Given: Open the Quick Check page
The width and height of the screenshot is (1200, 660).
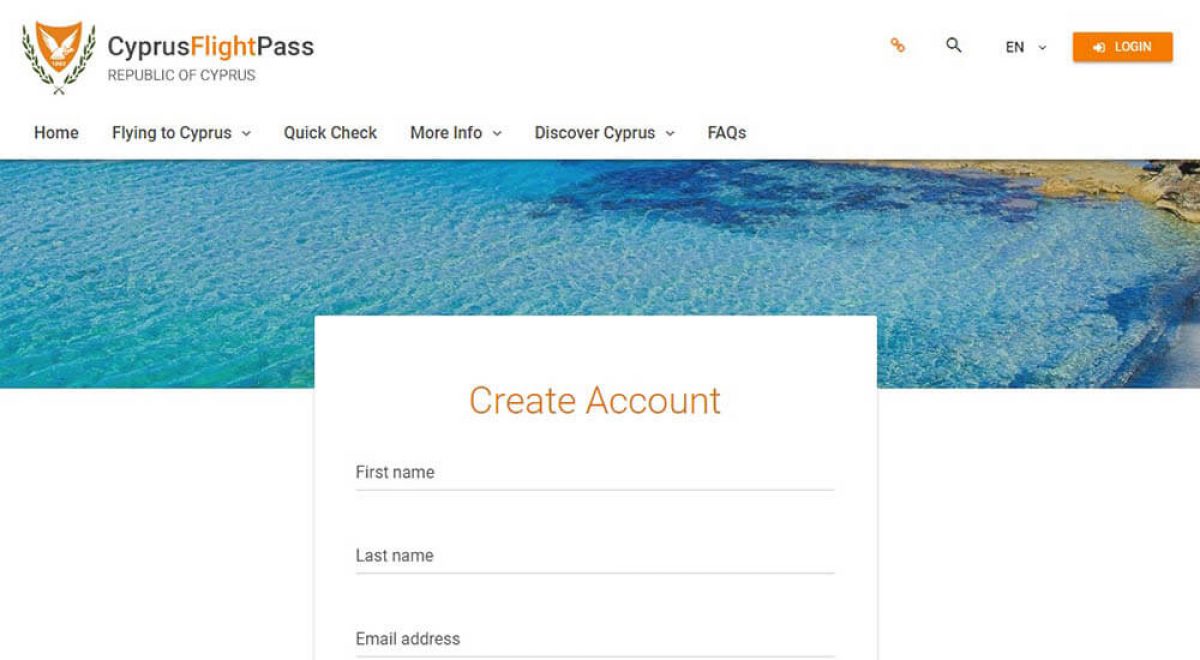Looking at the screenshot, I should tap(330, 133).
